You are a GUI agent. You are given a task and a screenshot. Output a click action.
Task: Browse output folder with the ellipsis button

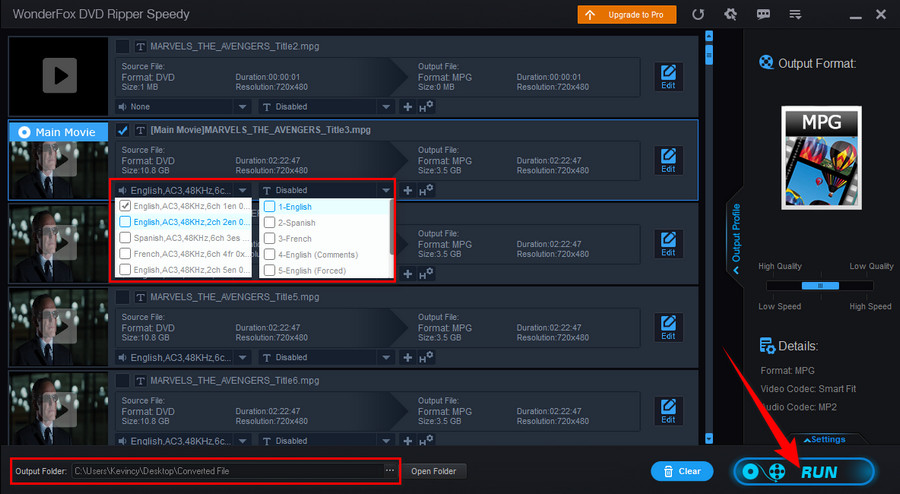(390, 470)
